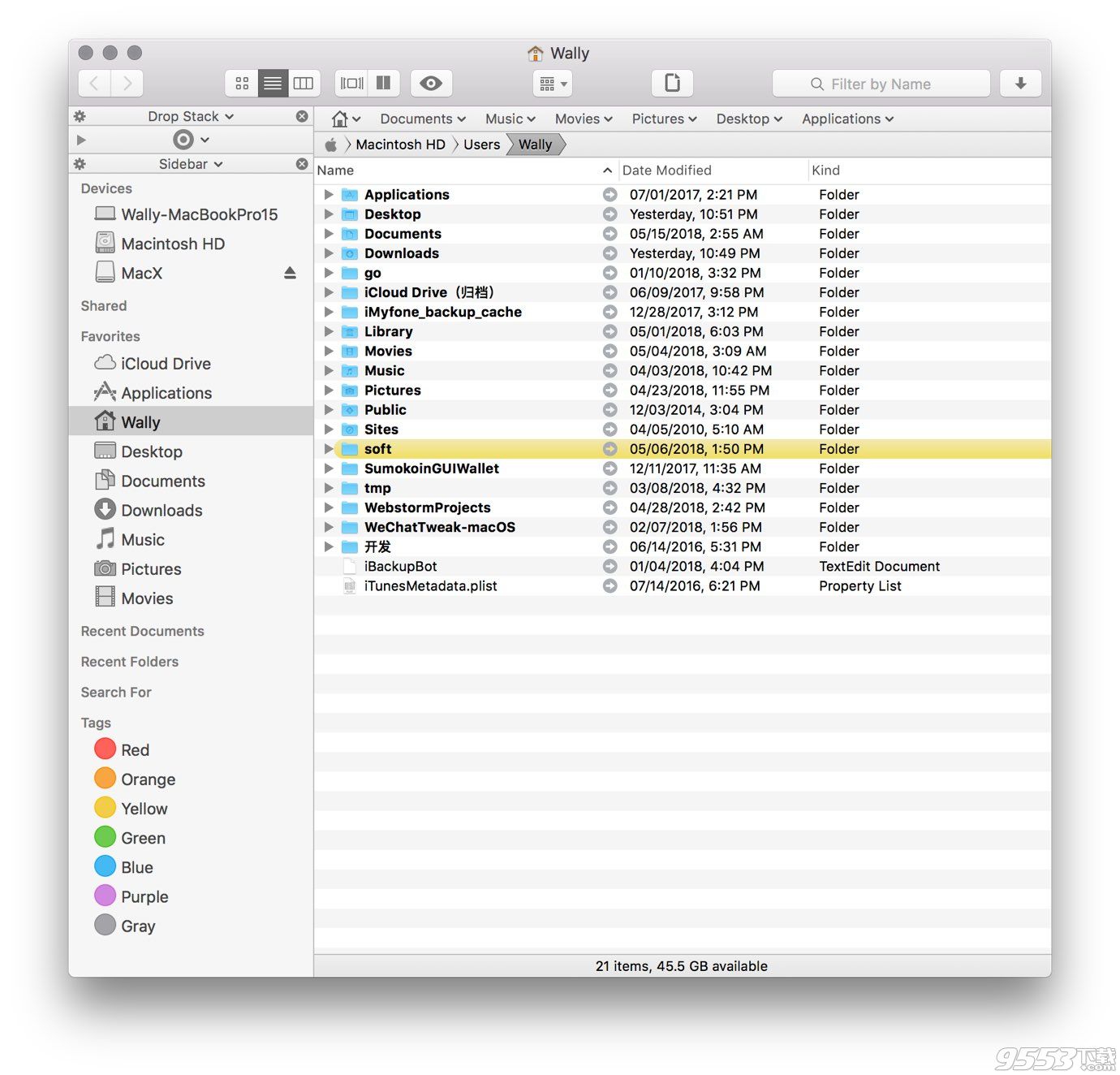Screen dimensions: 1120x1075
Task: Go back with the left arrow button
Action: coord(94,83)
